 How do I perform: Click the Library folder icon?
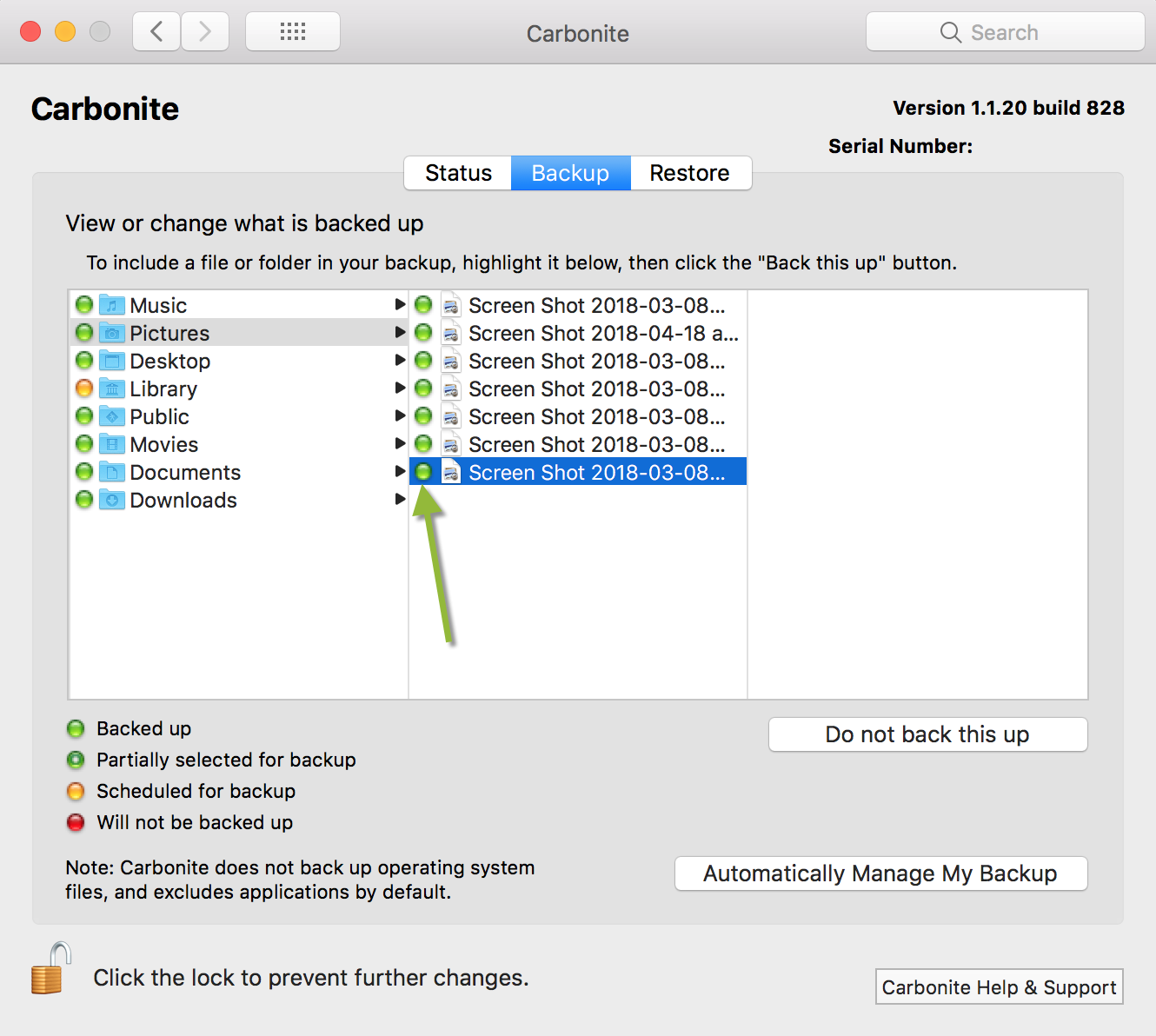click(x=112, y=388)
